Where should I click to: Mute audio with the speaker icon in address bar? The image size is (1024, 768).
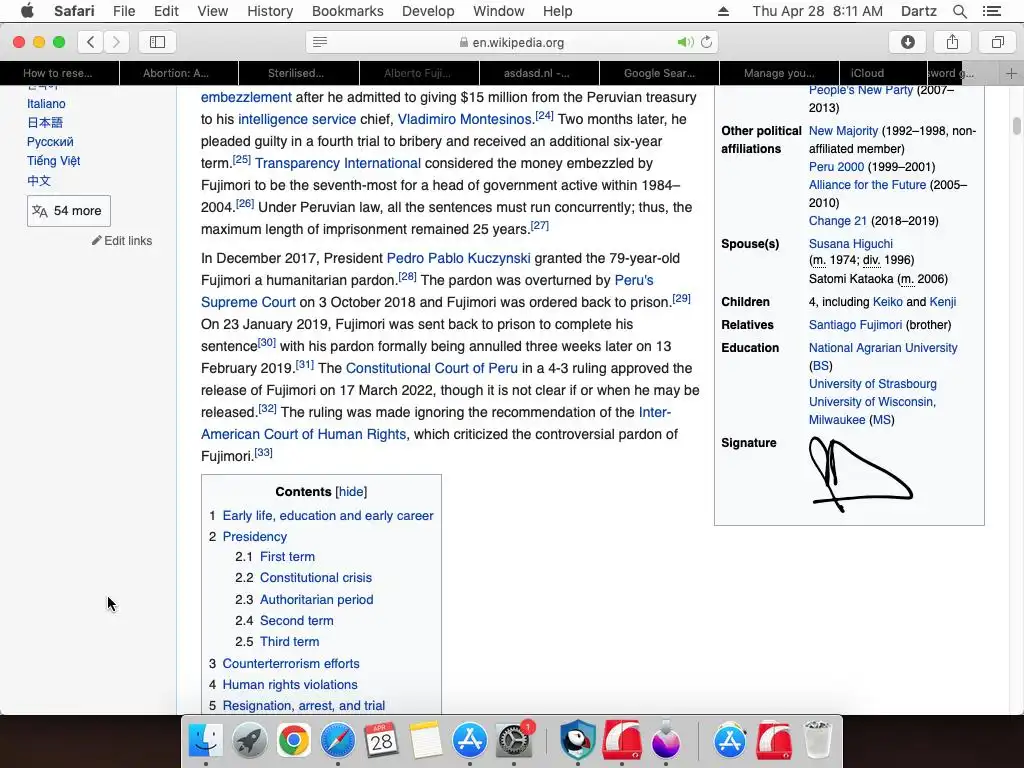click(x=684, y=42)
